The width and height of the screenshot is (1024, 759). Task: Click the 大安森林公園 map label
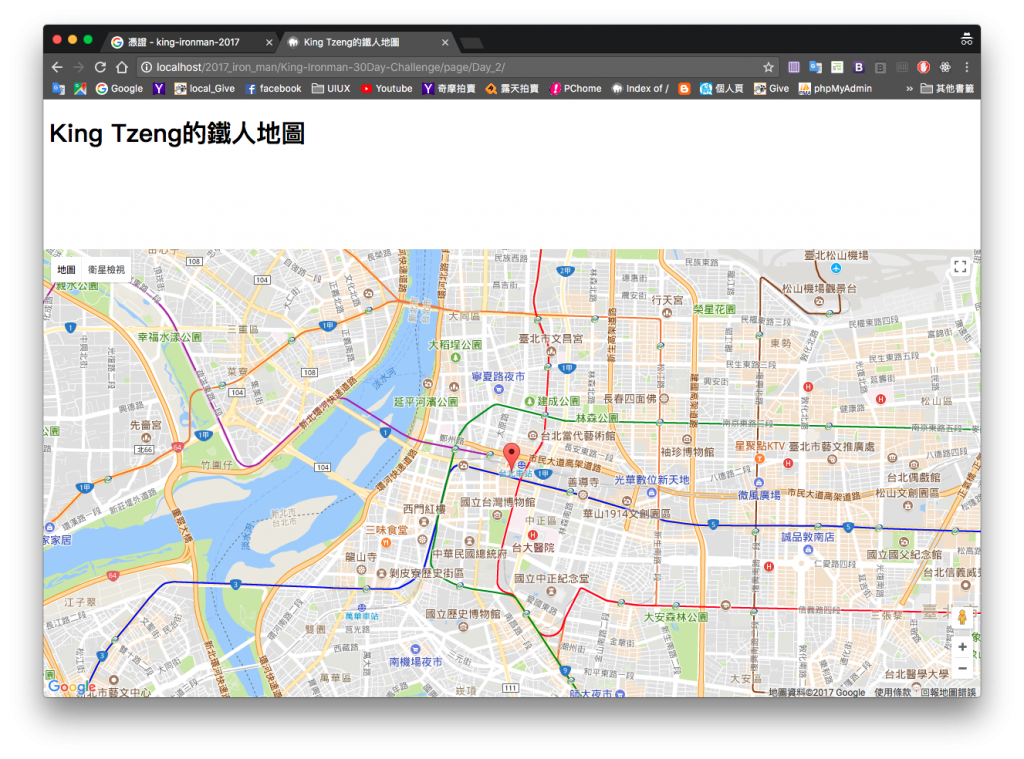(676, 617)
